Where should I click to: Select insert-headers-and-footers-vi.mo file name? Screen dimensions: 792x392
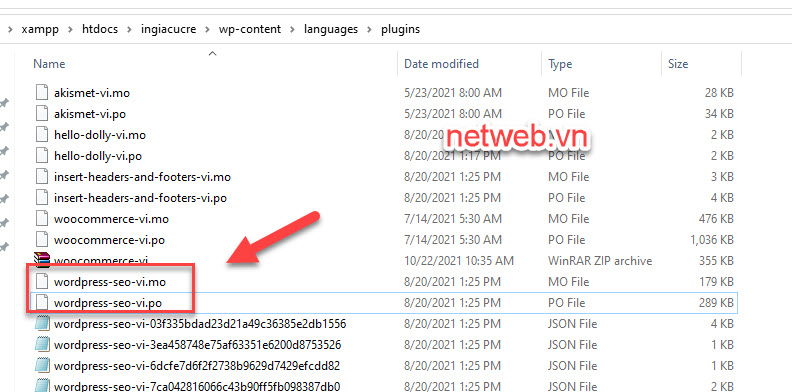[142, 177]
